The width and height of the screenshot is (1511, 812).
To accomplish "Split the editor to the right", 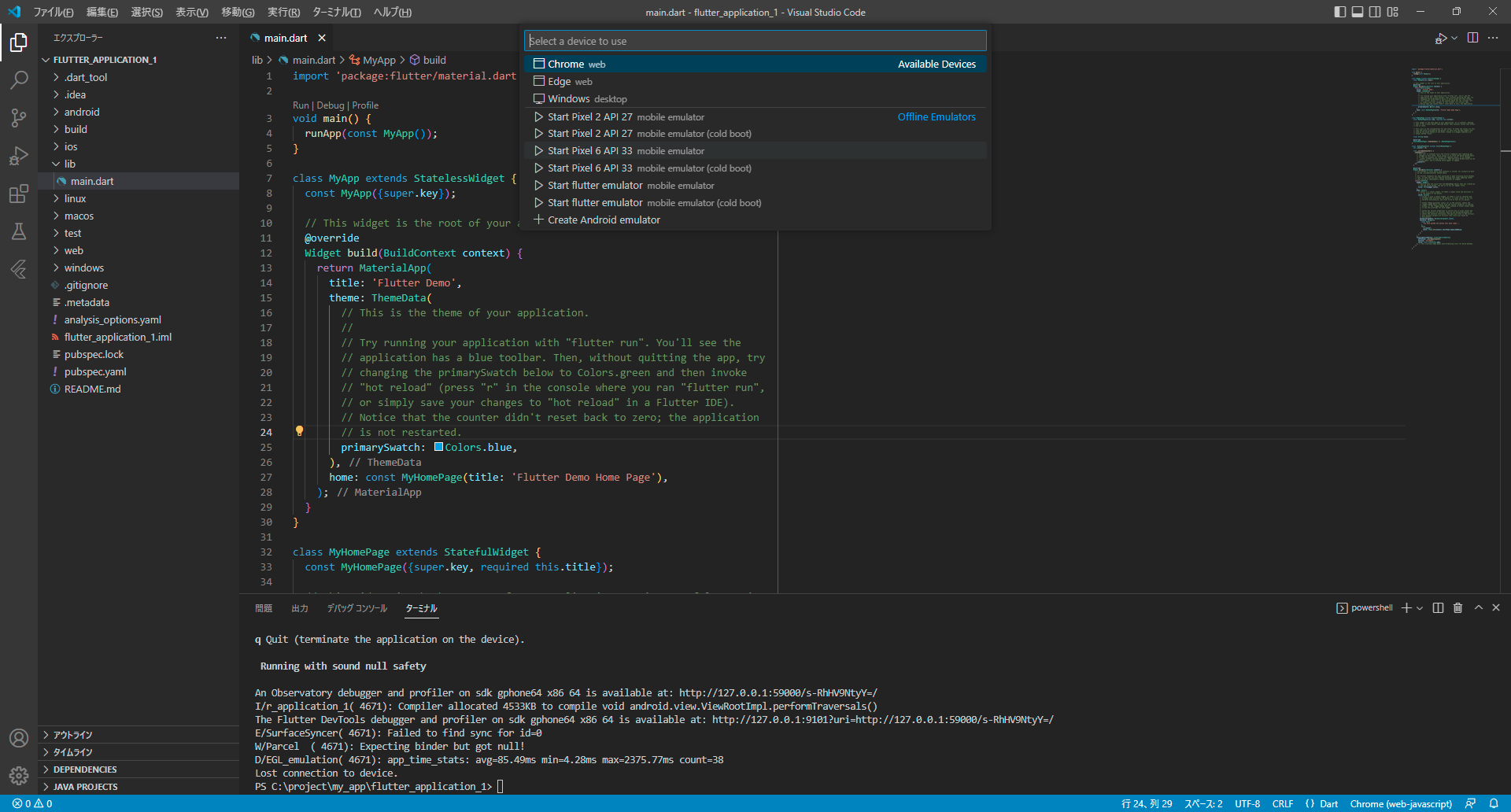I will tap(1472, 38).
